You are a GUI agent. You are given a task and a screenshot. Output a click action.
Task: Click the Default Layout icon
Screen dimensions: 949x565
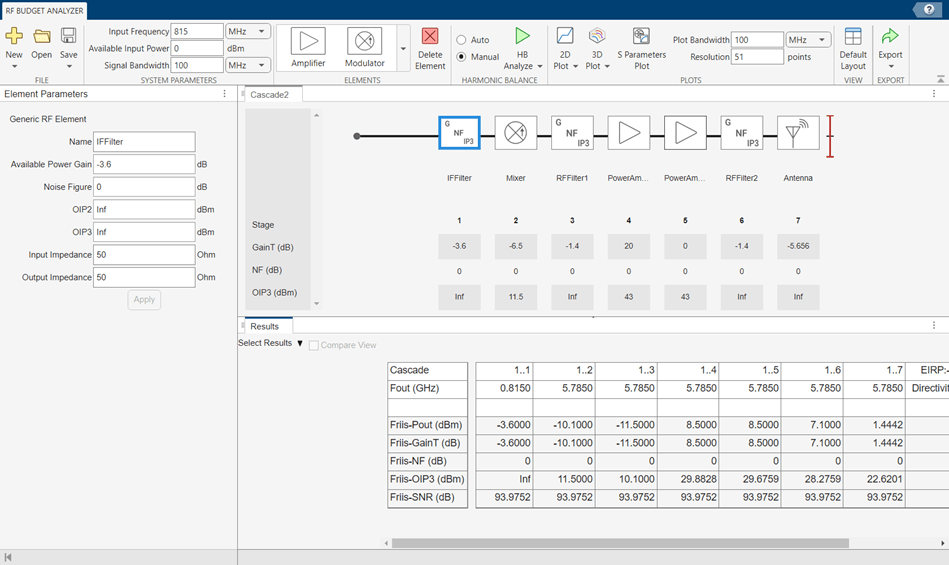pos(853,37)
